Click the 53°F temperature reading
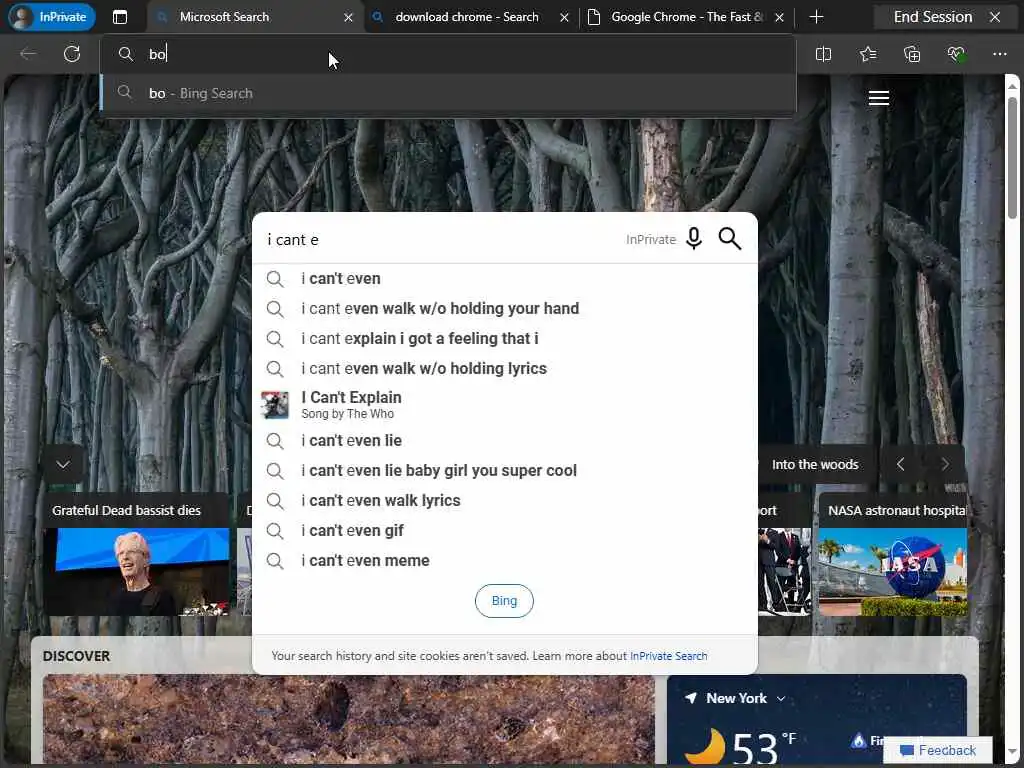 [764, 747]
